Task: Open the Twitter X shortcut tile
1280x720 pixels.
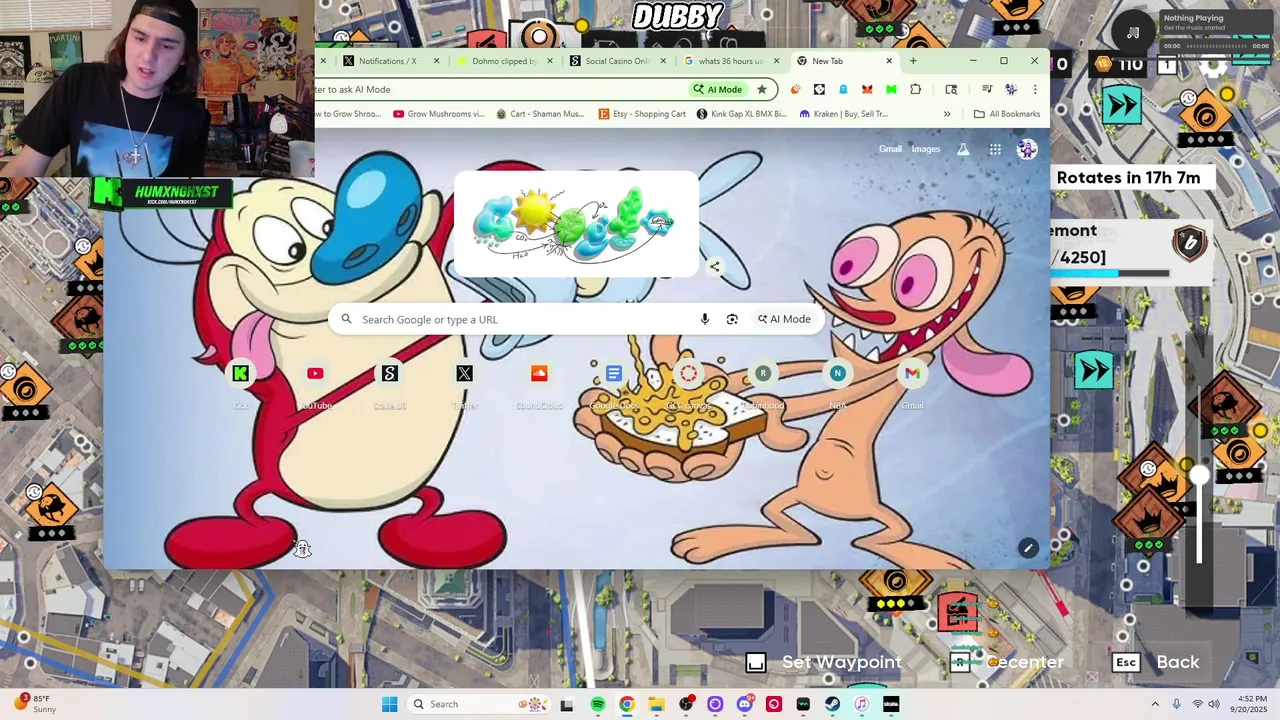Action: click(464, 385)
